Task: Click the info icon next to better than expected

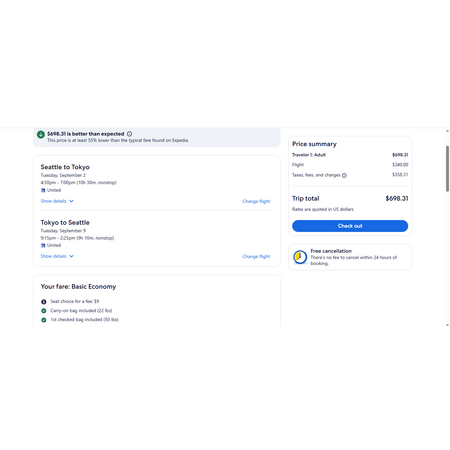Action: pos(129,134)
